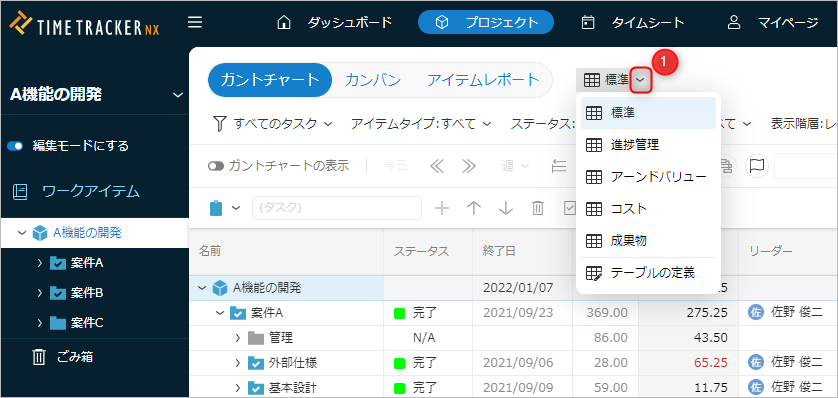Open テーブルの定義 menu entry
The width and height of the screenshot is (838, 398).
[648, 273]
